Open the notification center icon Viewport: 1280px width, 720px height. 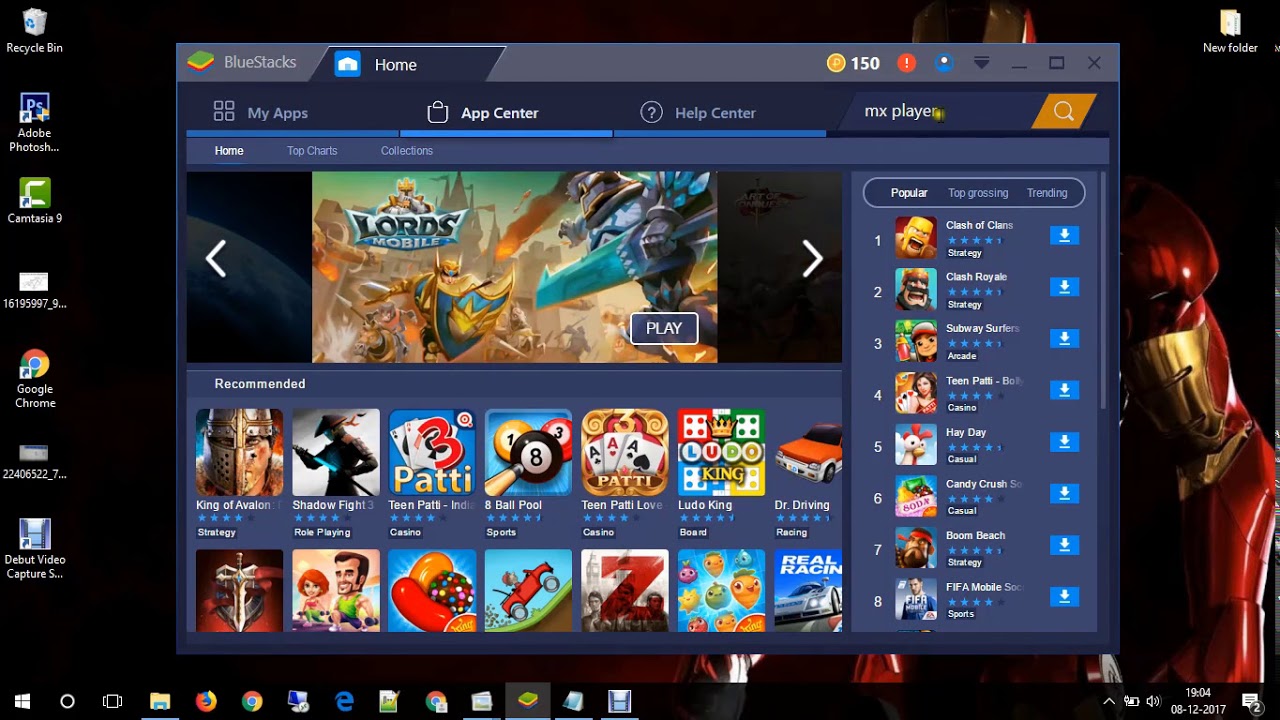click(1250, 701)
